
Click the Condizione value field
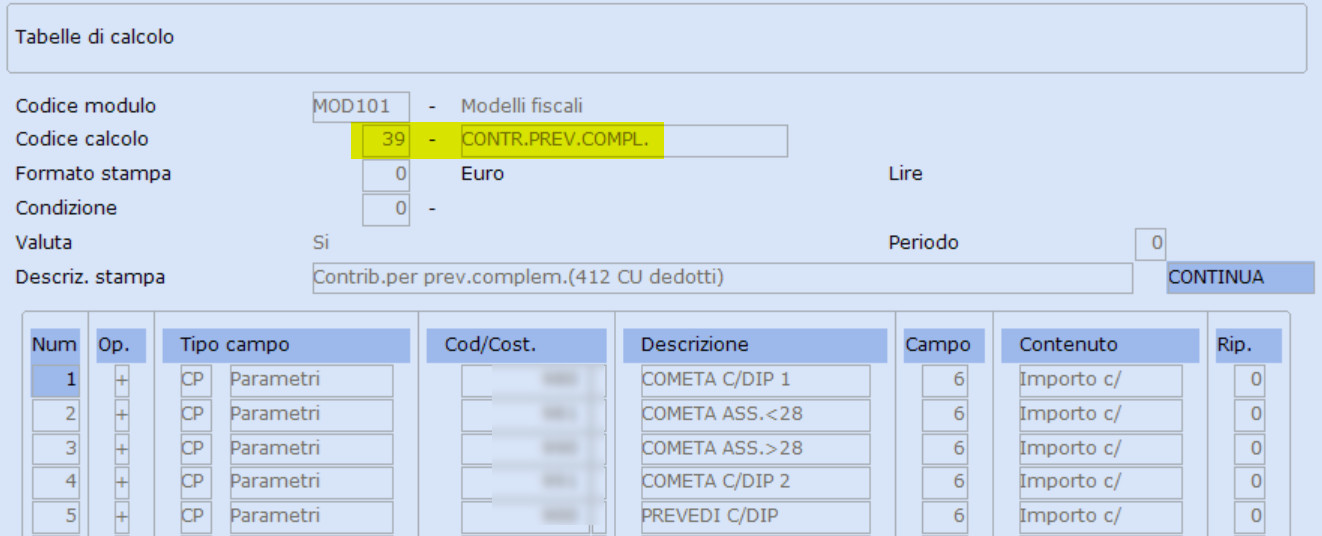coord(386,209)
